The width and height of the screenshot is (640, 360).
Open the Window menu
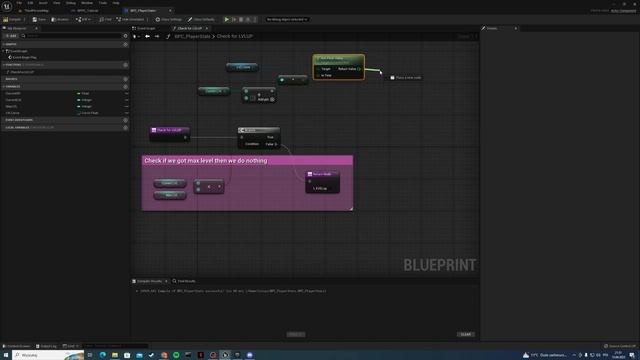click(87, 3)
